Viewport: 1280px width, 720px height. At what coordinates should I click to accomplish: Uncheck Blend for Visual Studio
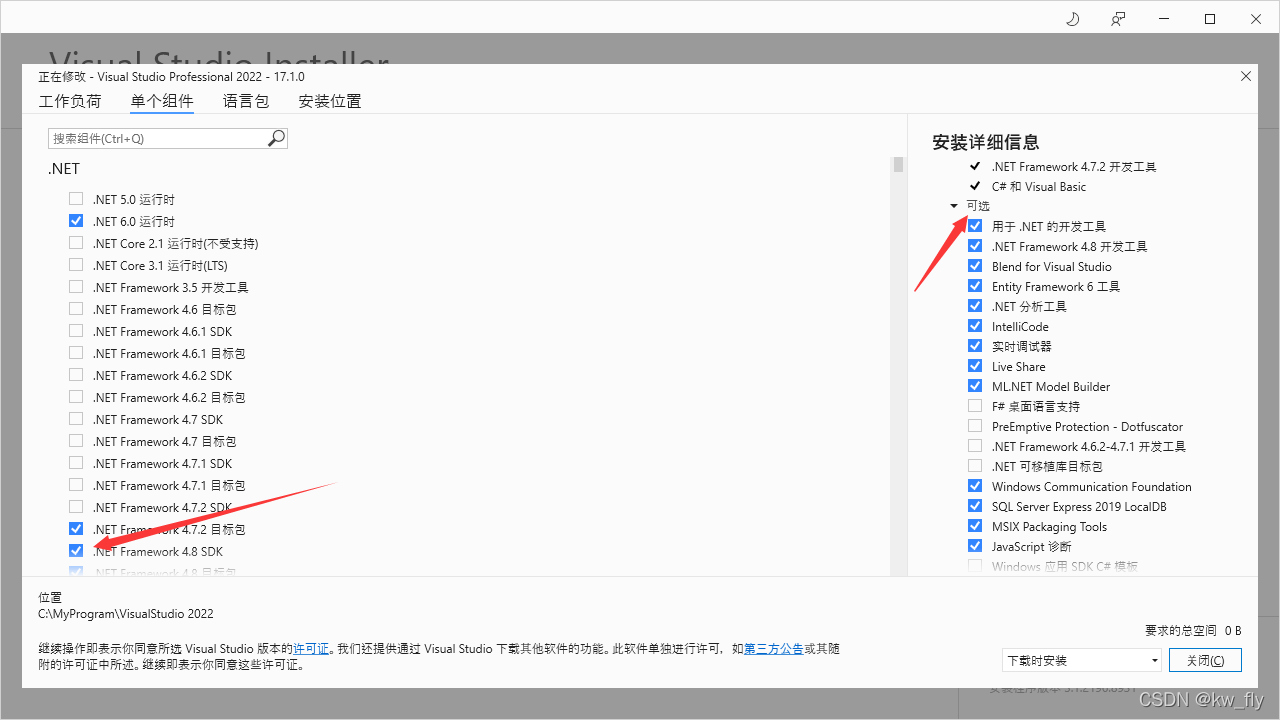975,266
